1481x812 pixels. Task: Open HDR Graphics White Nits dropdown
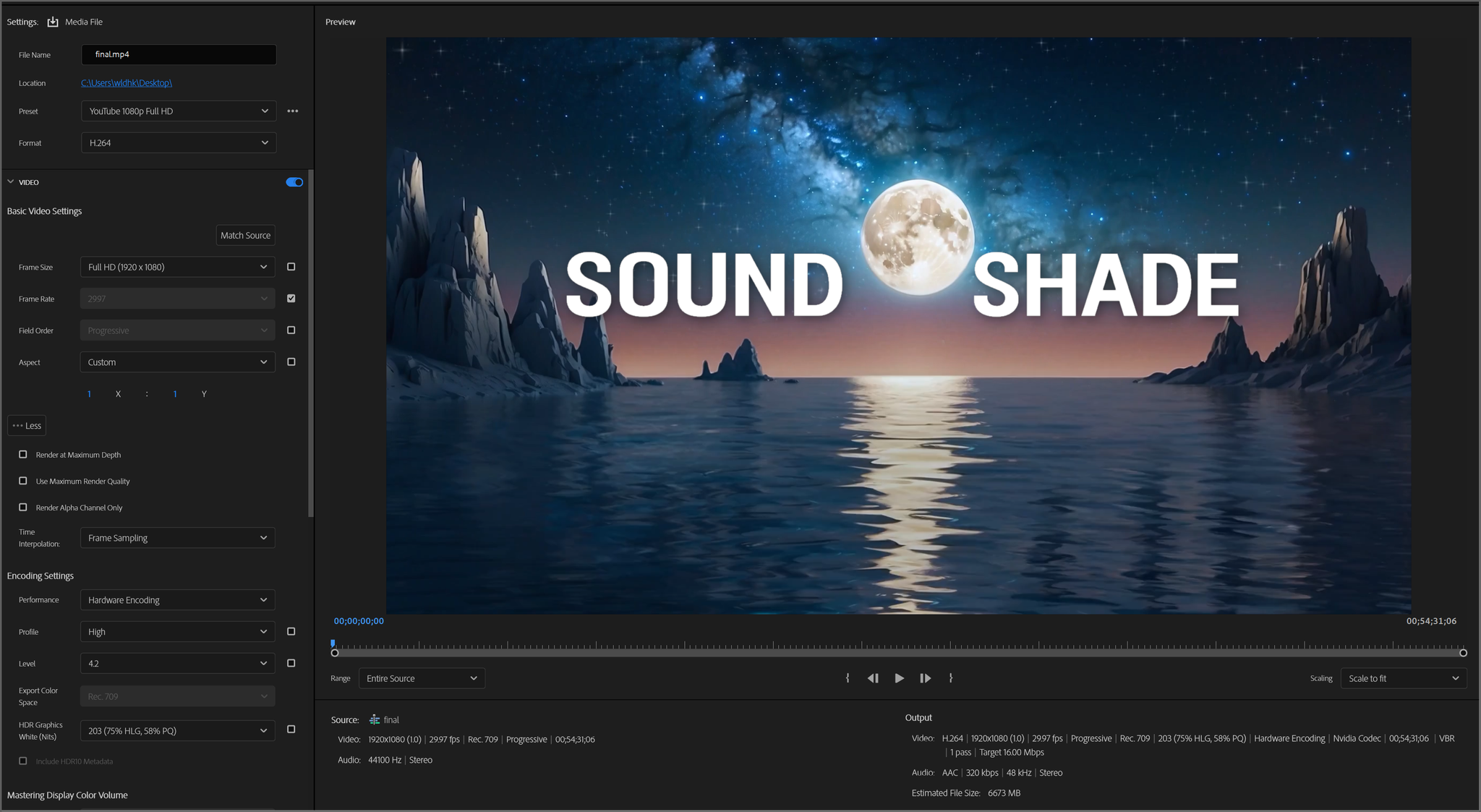click(x=177, y=731)
